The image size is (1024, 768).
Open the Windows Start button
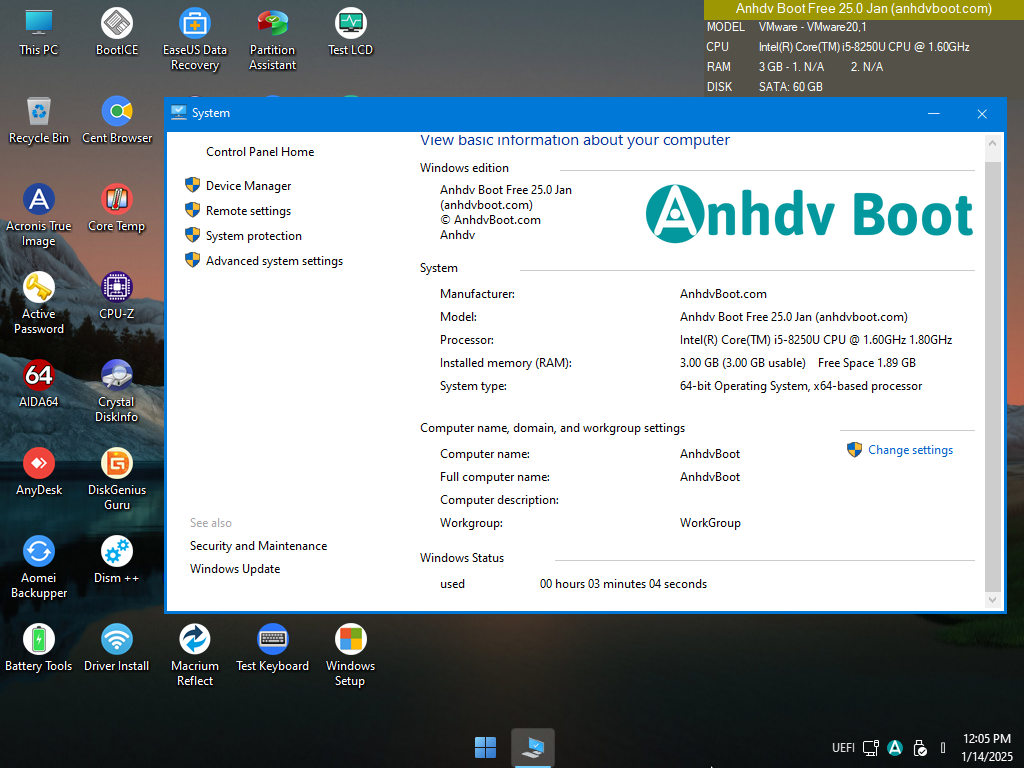(x=485, y=747)
